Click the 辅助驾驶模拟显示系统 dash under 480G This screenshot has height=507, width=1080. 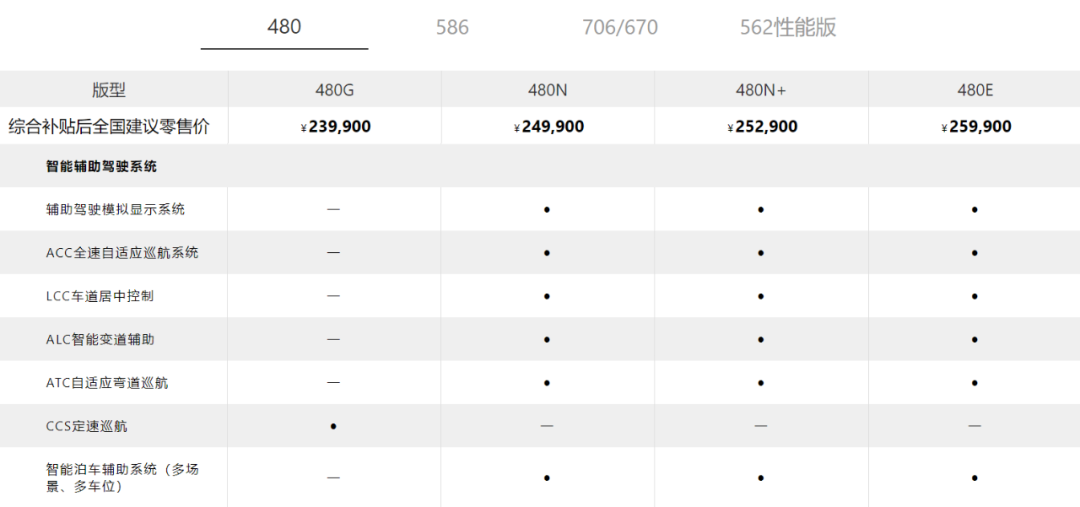(333, 209)
